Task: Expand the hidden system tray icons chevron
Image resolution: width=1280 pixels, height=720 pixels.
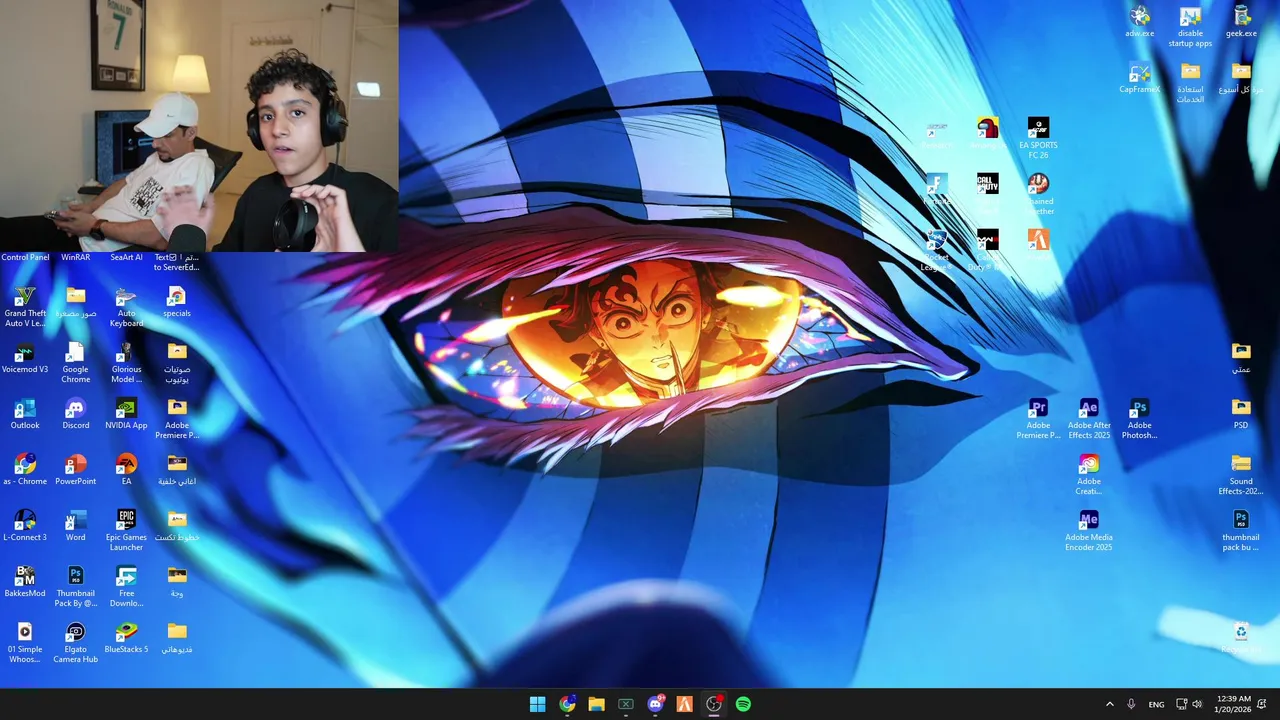Action: pyautogui.click(x=1109, y=704)
